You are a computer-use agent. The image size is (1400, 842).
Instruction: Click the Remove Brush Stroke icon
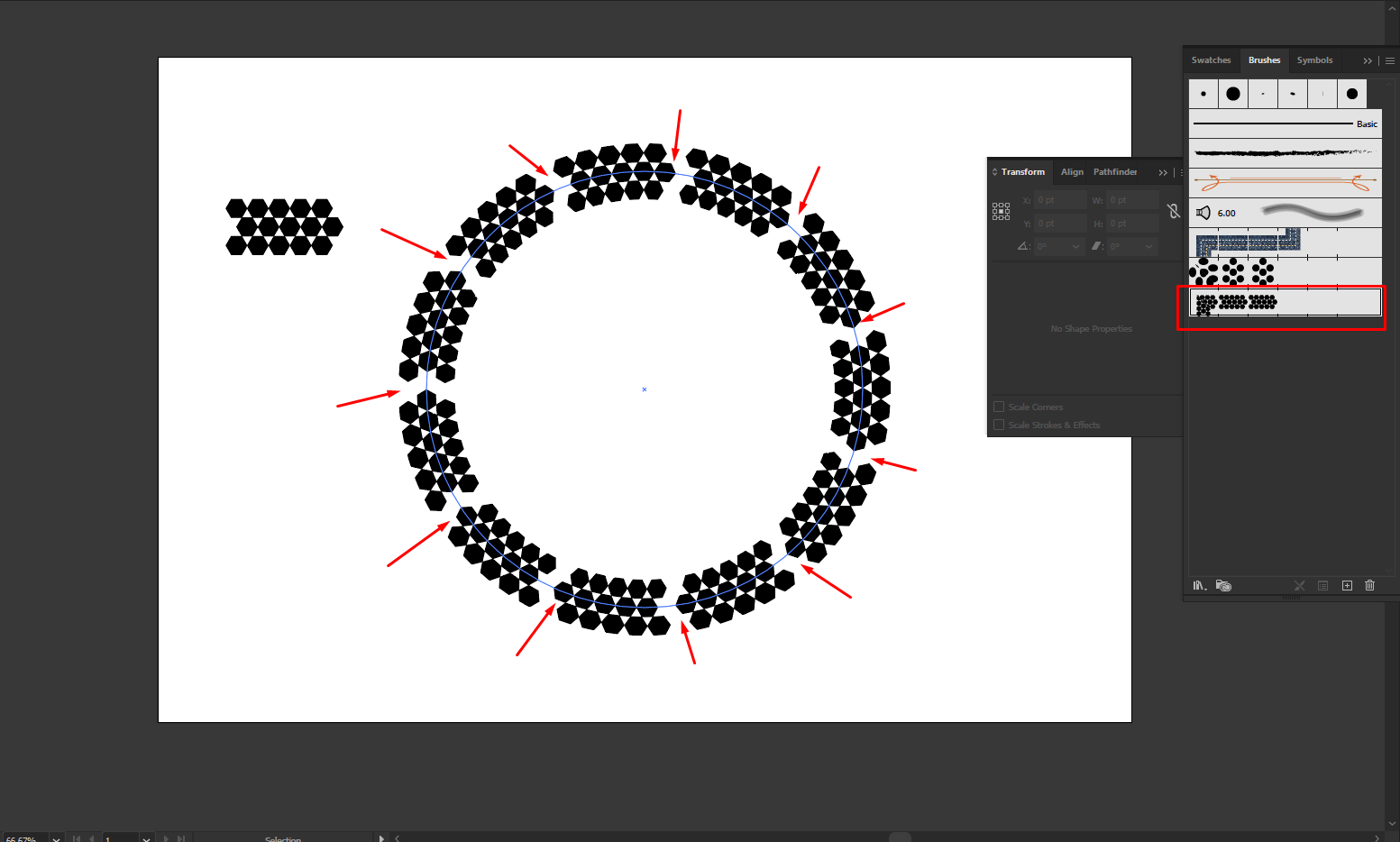1300,585
